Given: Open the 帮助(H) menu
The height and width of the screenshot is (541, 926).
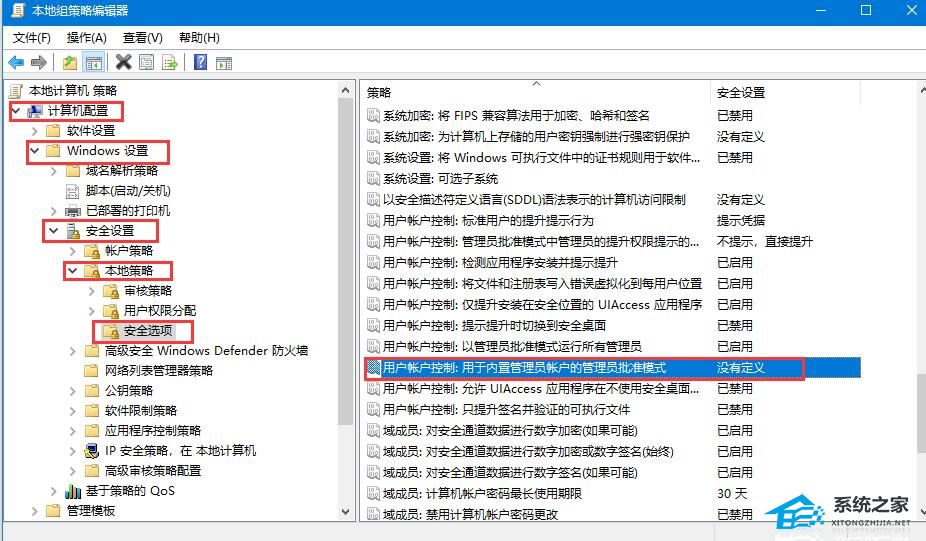Looking at the screenshot, I should (199, 38).
